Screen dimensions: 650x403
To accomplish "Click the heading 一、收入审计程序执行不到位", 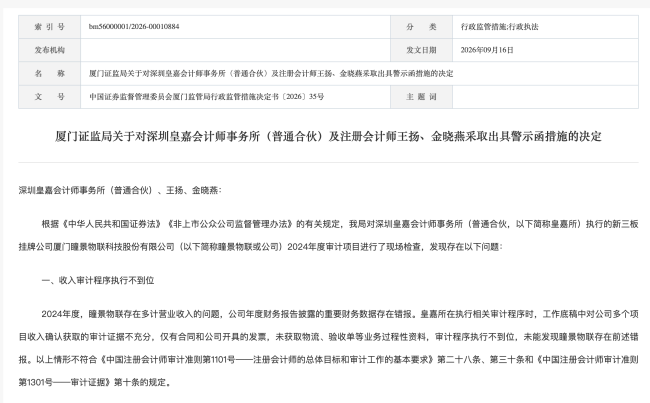I will [98, 281].
